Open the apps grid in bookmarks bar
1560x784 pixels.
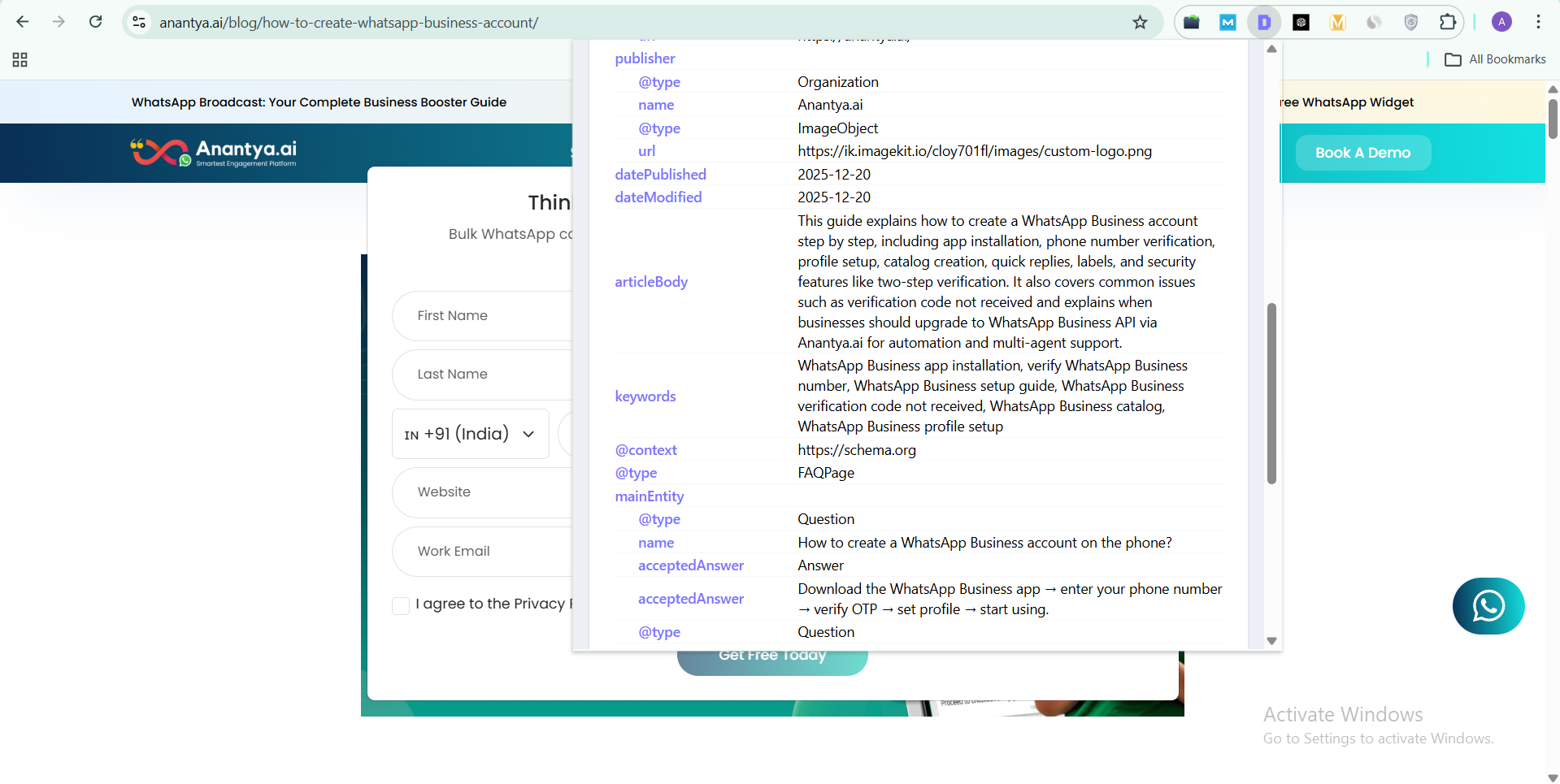20,59
